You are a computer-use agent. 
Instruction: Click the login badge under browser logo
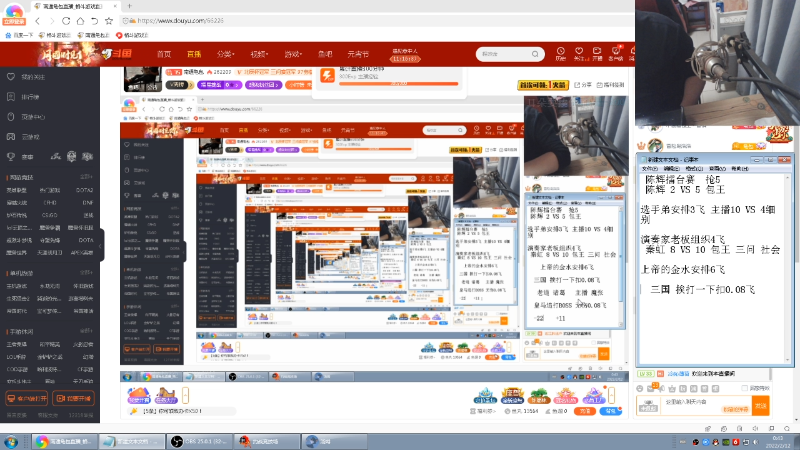(x=14, y=22)
